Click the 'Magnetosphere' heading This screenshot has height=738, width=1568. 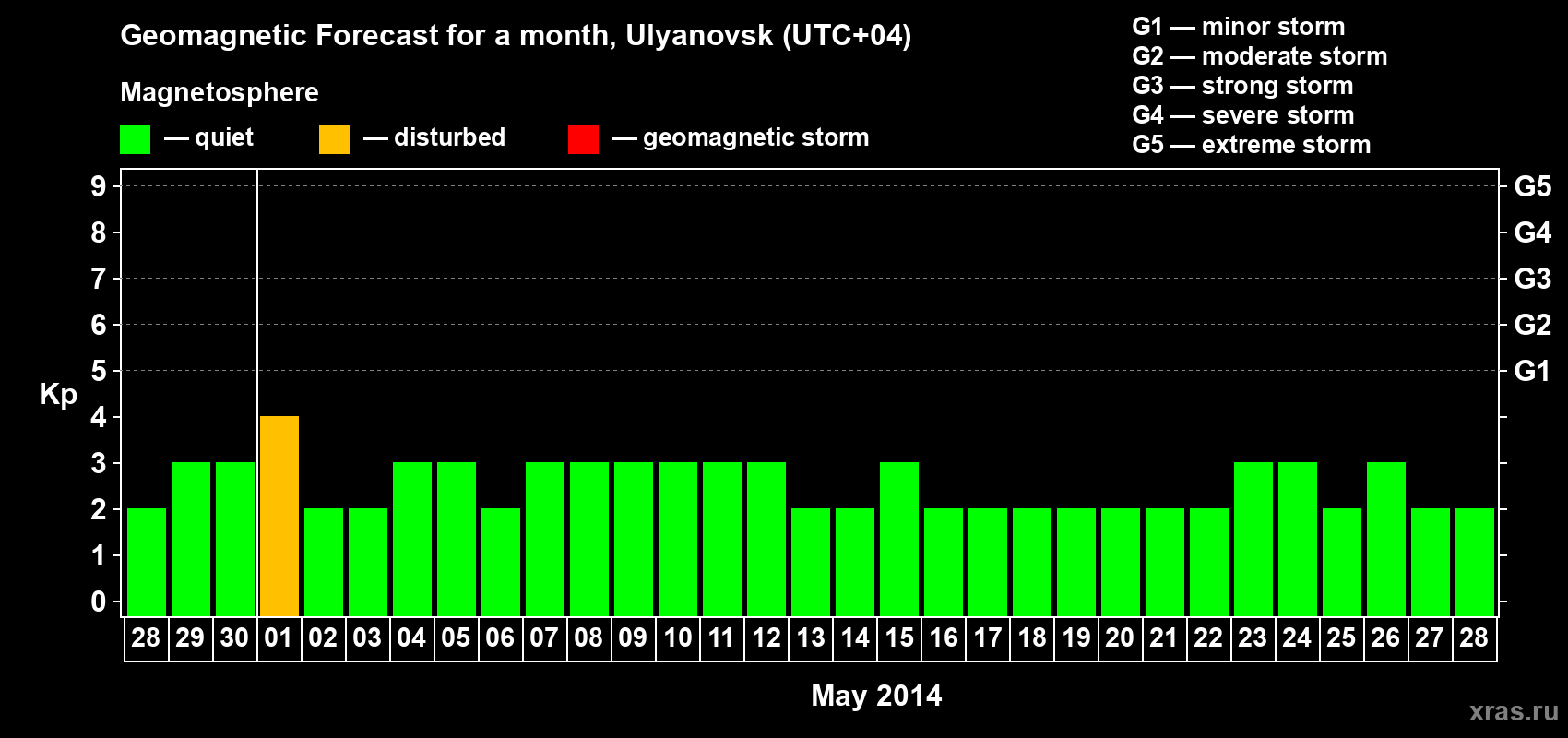click(220, 92)
